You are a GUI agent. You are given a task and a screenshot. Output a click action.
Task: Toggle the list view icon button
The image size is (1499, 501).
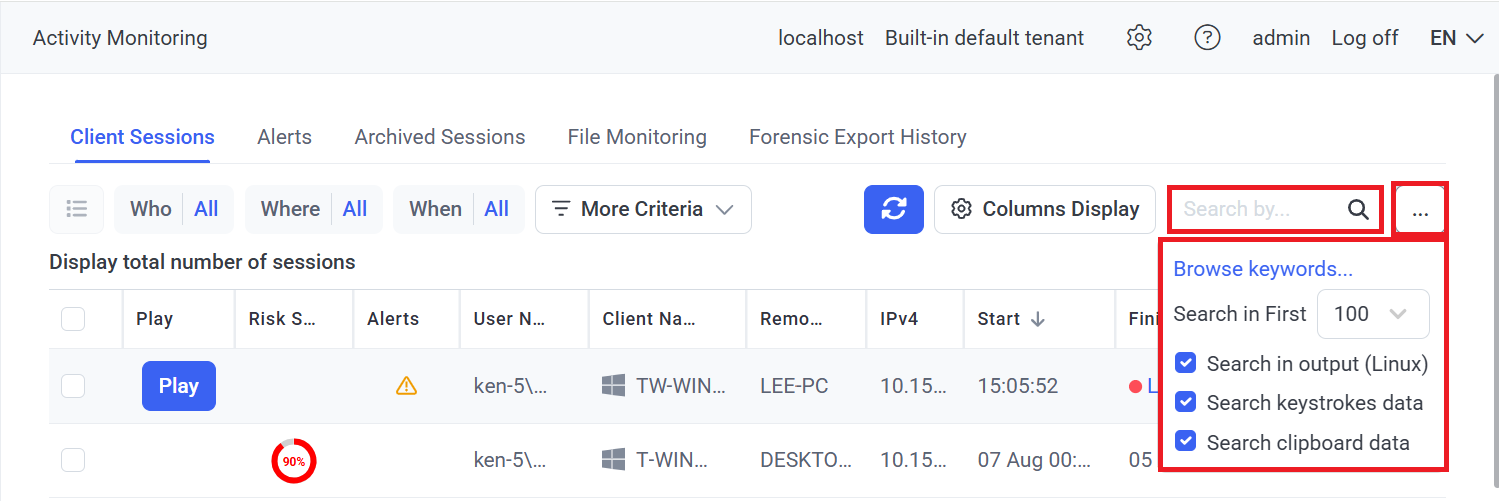pyautogui.click(x=77, y=209)
